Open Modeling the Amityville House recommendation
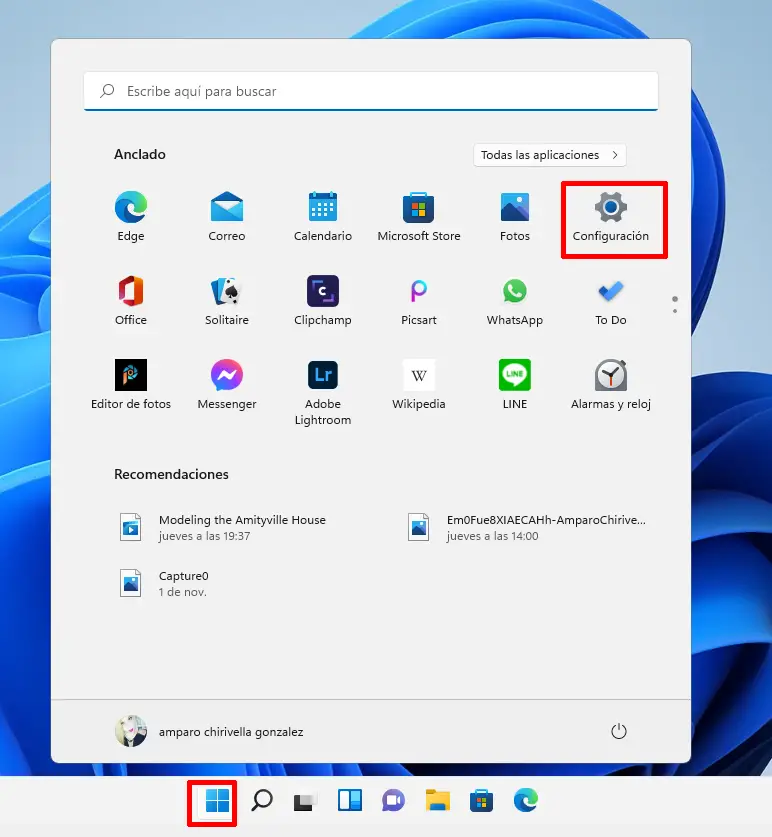The width and height of the screenshot is (772, 837). 223,527
